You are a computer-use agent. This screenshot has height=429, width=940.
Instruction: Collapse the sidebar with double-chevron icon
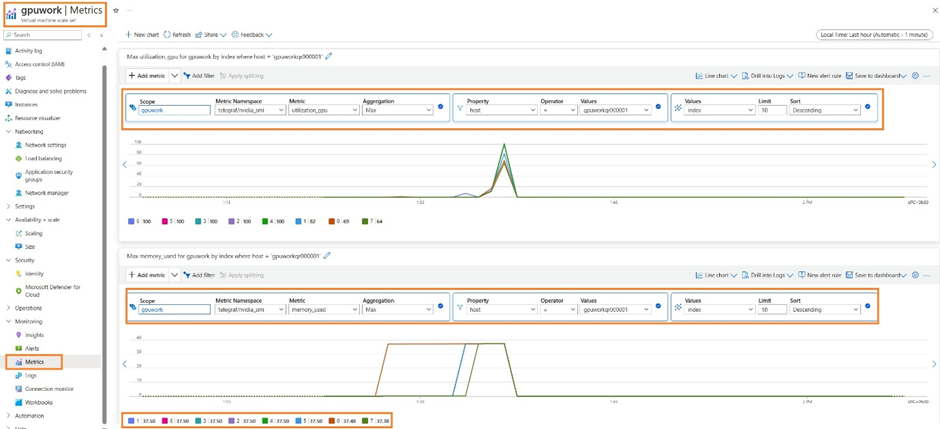pos(101,35)
